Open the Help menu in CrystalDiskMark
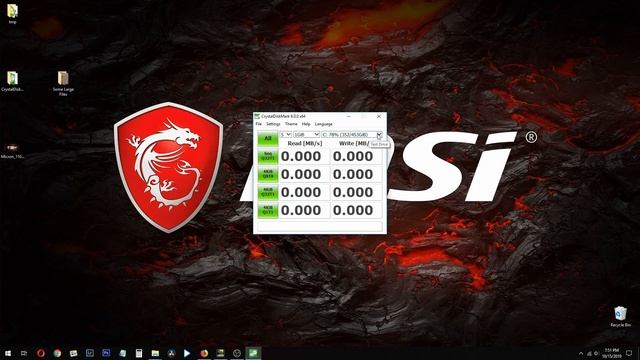Viewport: 640px width, 360px height. pyautogui.click(x=306, y=124)
